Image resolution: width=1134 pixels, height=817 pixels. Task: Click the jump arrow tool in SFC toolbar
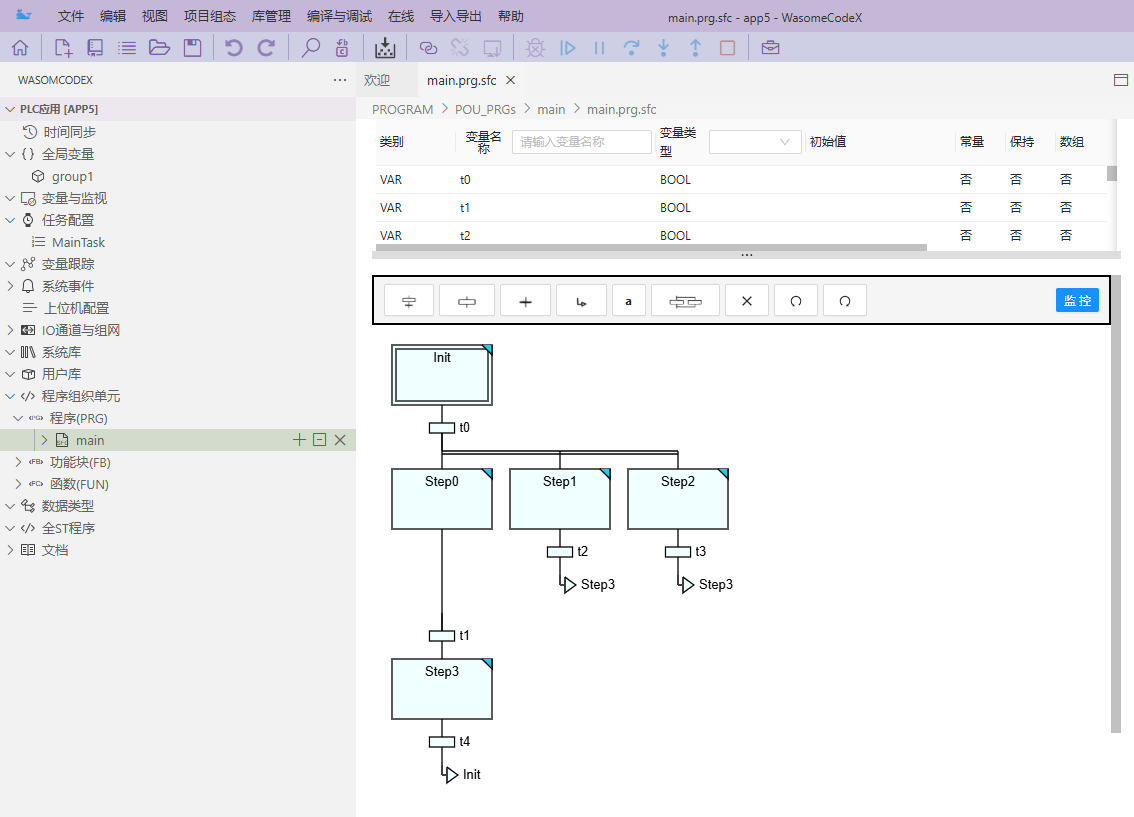pyautogui.click(x=581, y=301)
